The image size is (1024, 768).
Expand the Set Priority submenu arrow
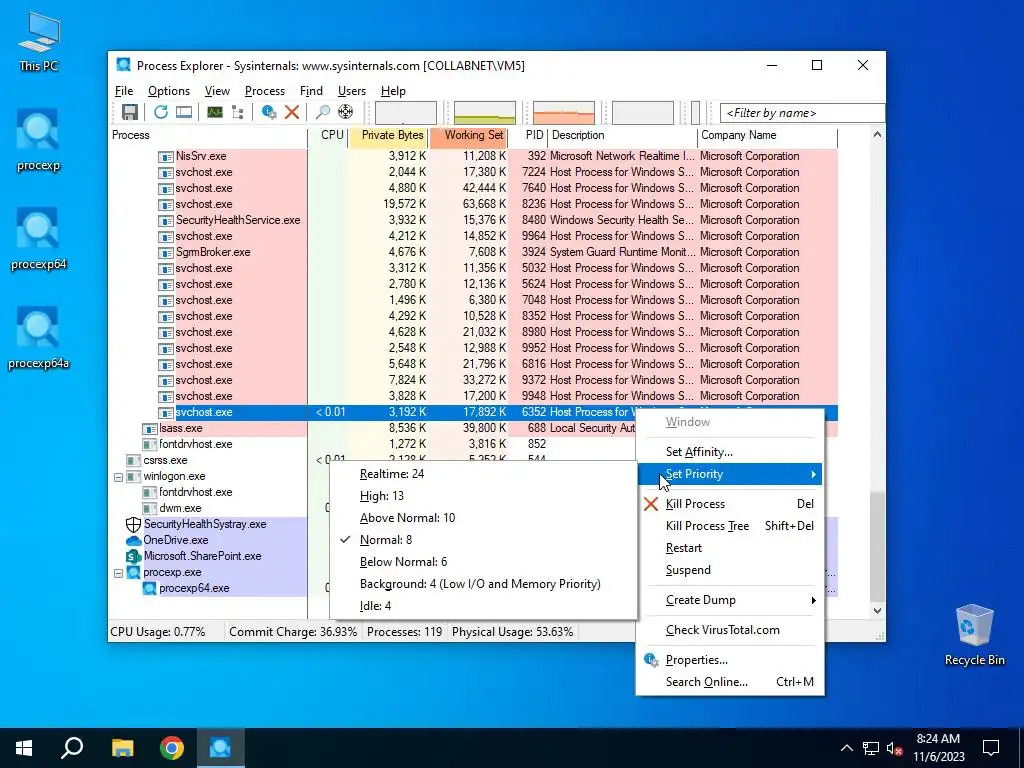[813, 474]
